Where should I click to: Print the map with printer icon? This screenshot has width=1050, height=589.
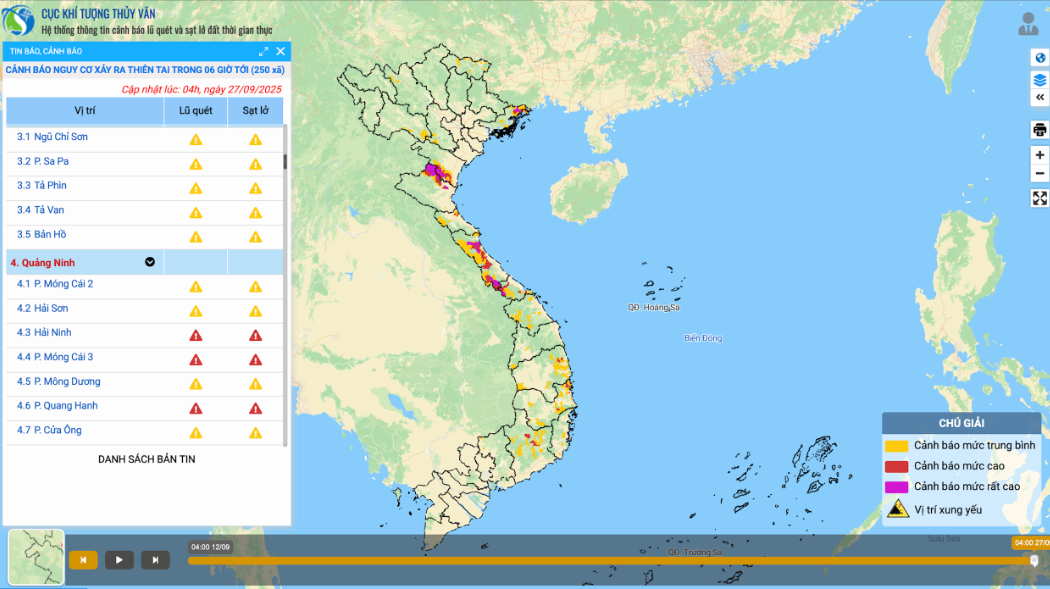coord(1039,130)
